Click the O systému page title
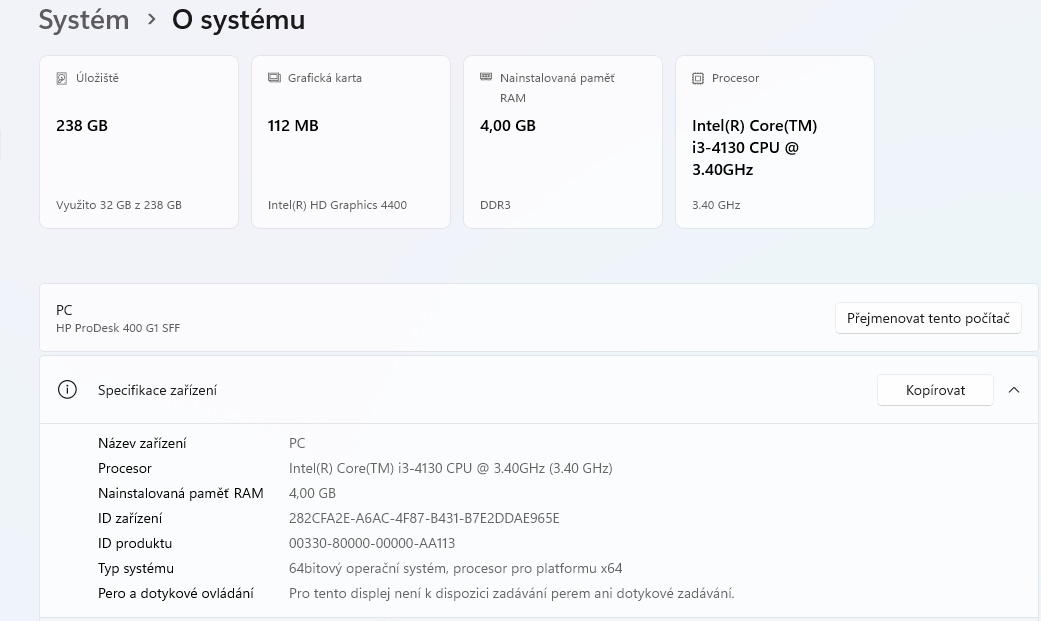1041x621 pixels. click(x=238, y=19)
